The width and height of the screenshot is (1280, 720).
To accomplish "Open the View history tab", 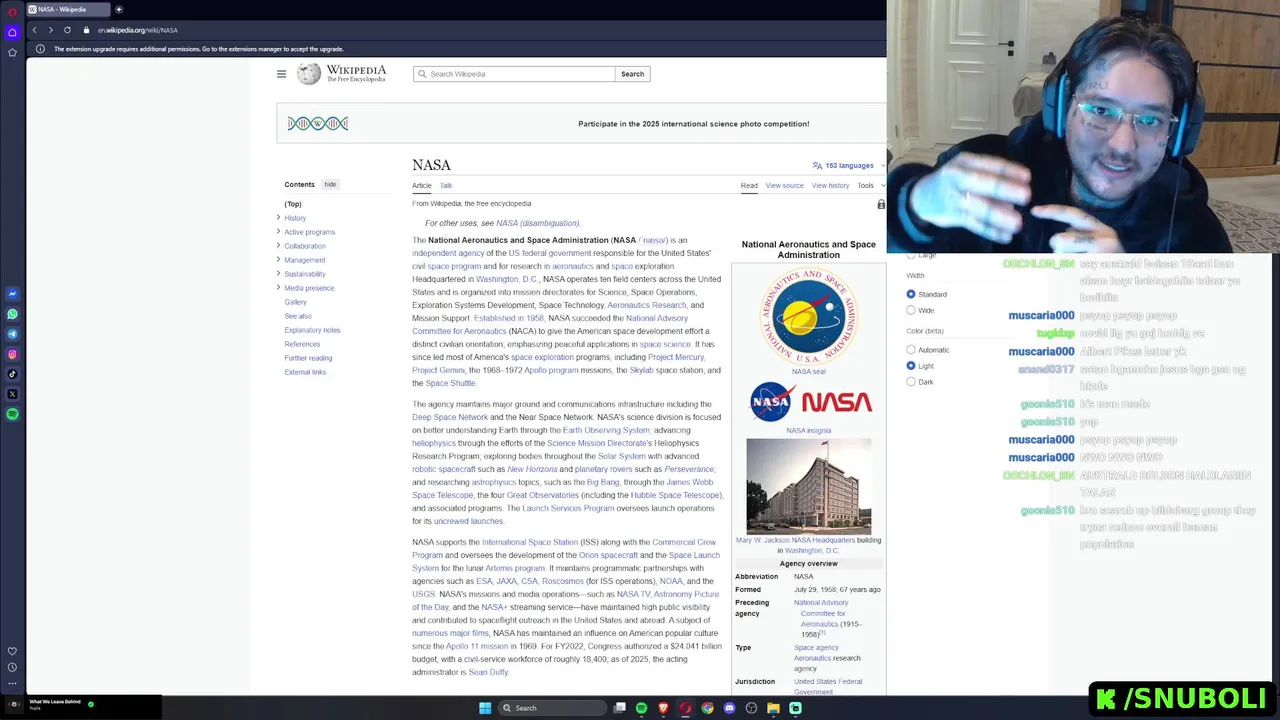I will point(830,185).
